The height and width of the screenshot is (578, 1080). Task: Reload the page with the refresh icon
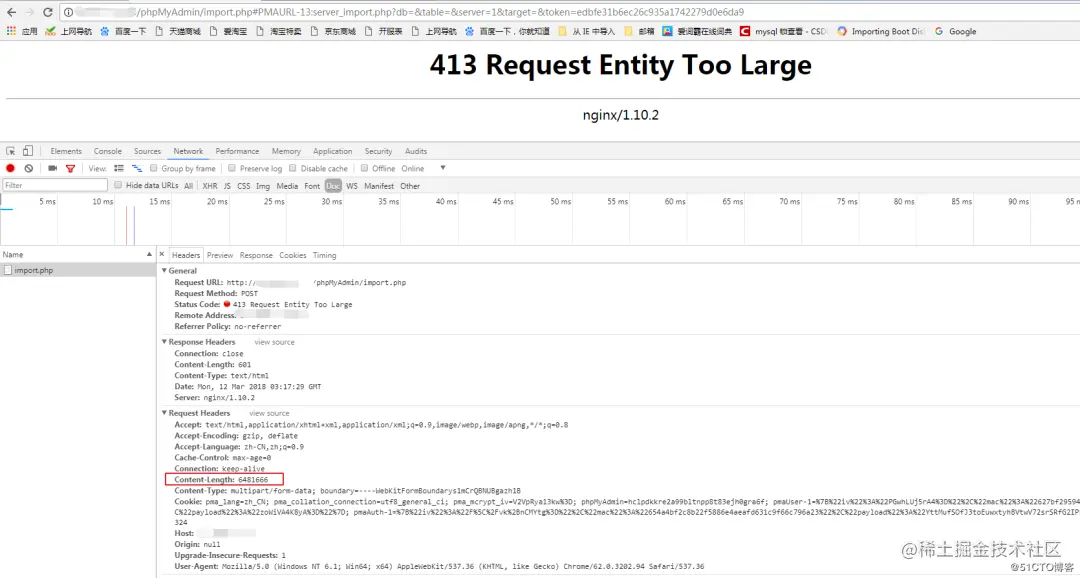[x=48, y=12]
